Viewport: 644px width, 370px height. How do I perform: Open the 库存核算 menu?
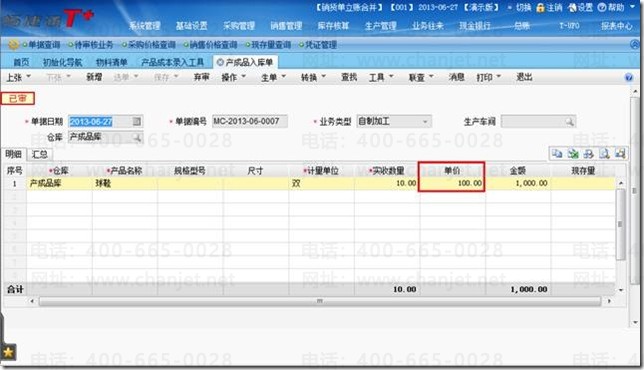point(333,26)
